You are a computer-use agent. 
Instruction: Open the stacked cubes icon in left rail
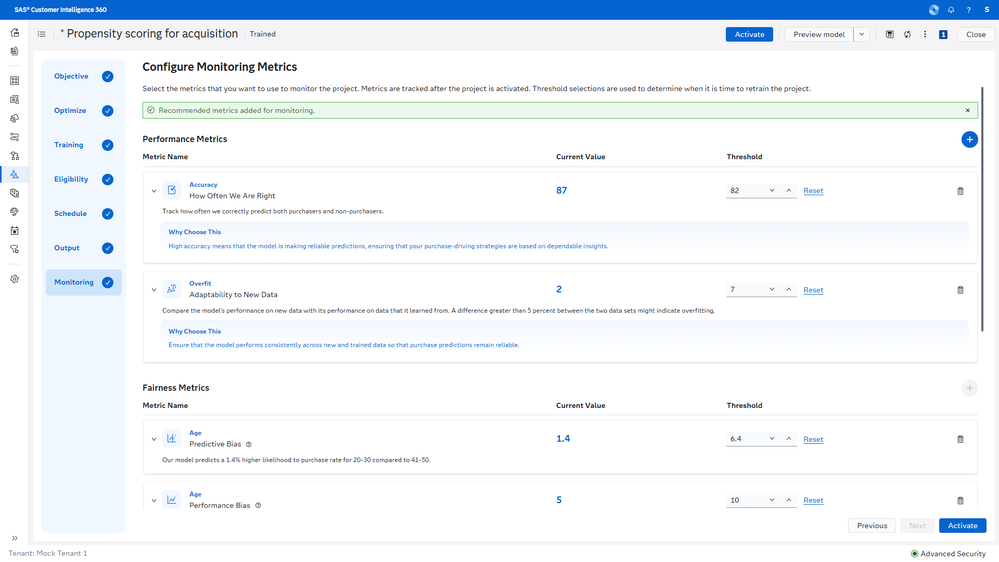click(x=15, y=193)
